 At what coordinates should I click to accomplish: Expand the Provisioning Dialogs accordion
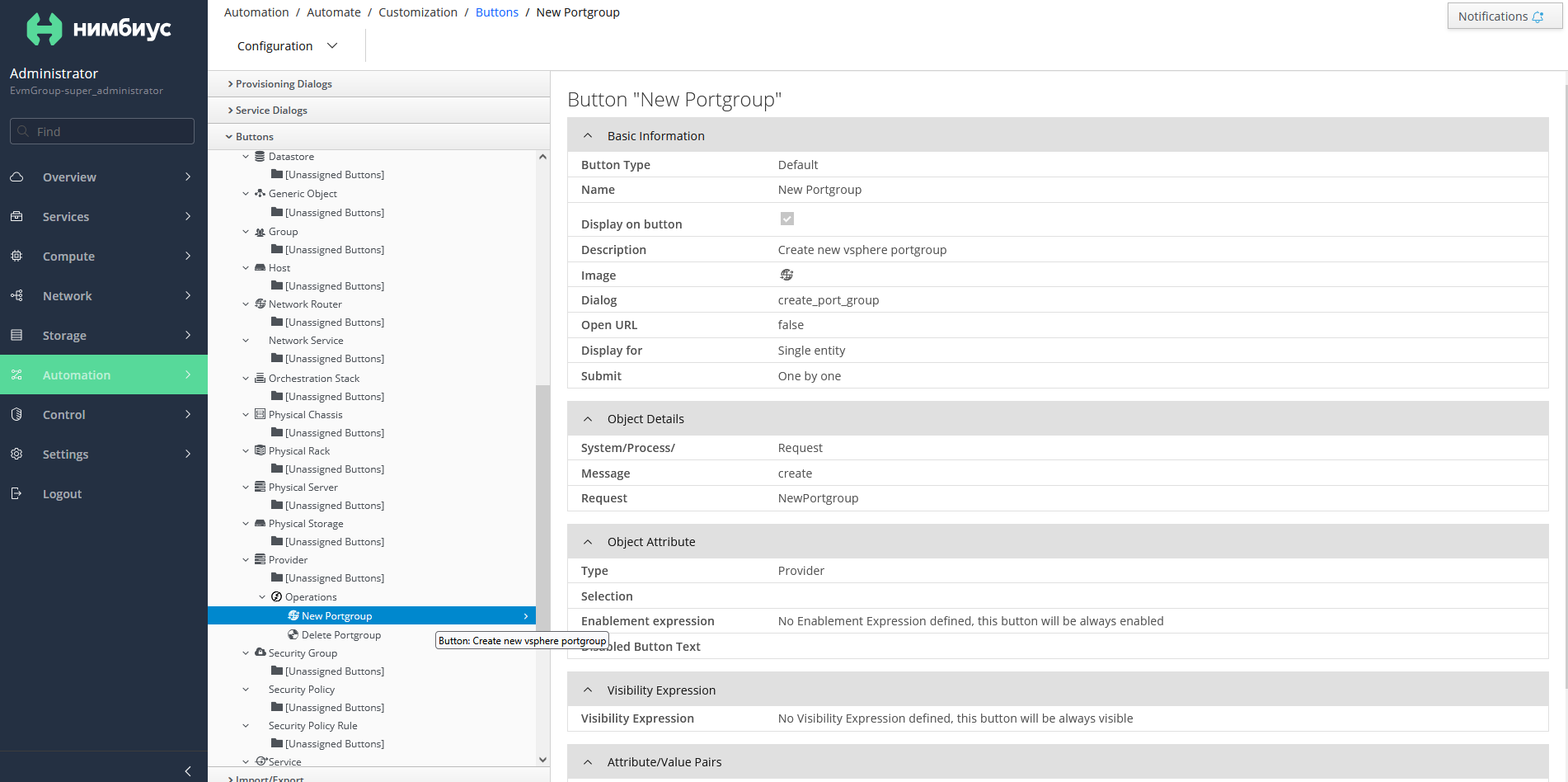(x=379, y=84)
